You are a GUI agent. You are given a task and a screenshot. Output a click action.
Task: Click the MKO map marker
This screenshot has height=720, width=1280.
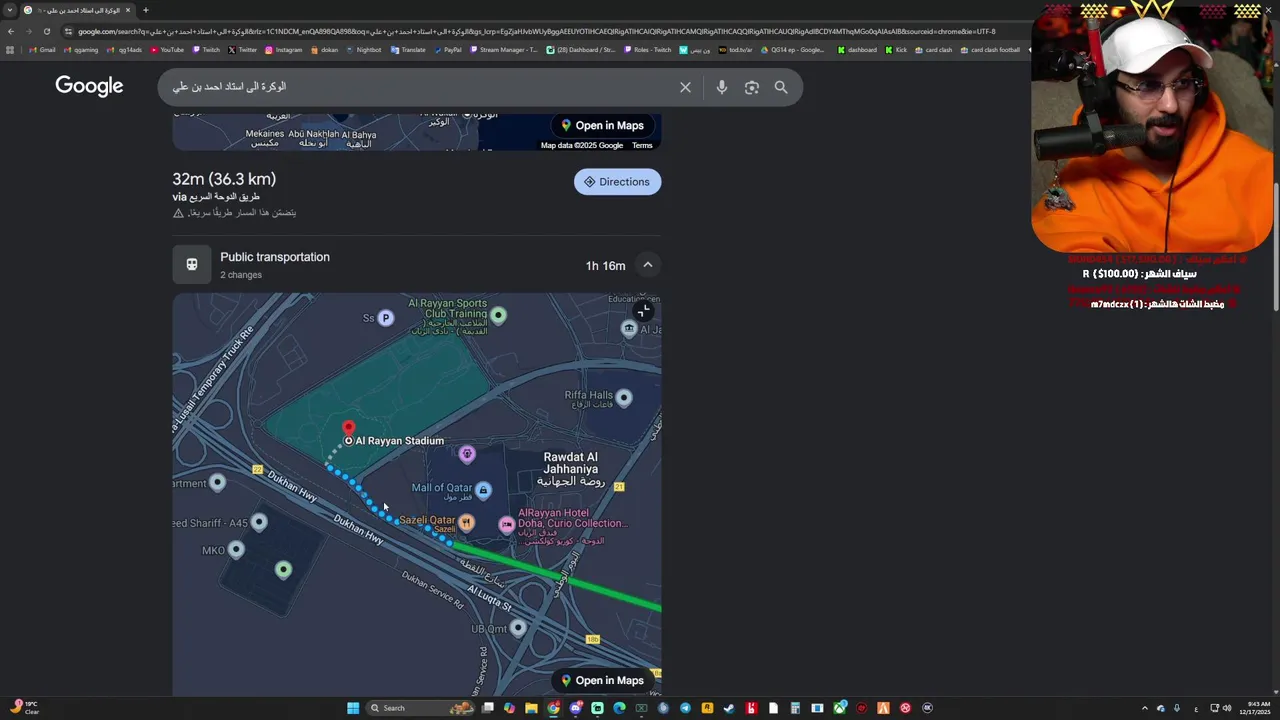point(236,549)
